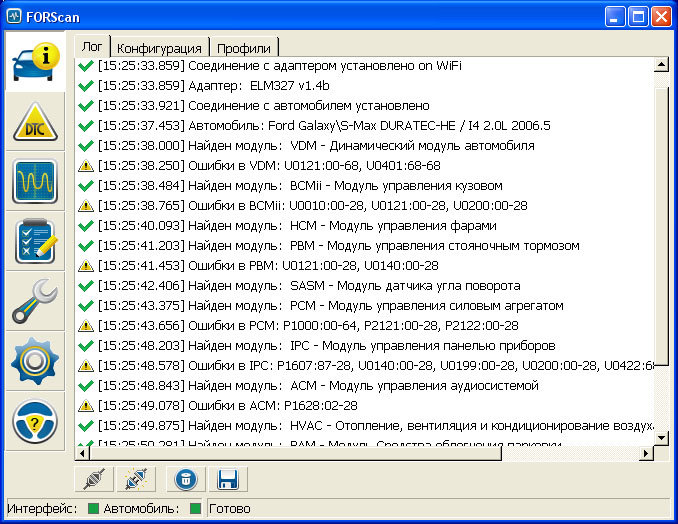Click the PCM errors P1000 log line
678x524 pixels.
click(x=308, y=325)
